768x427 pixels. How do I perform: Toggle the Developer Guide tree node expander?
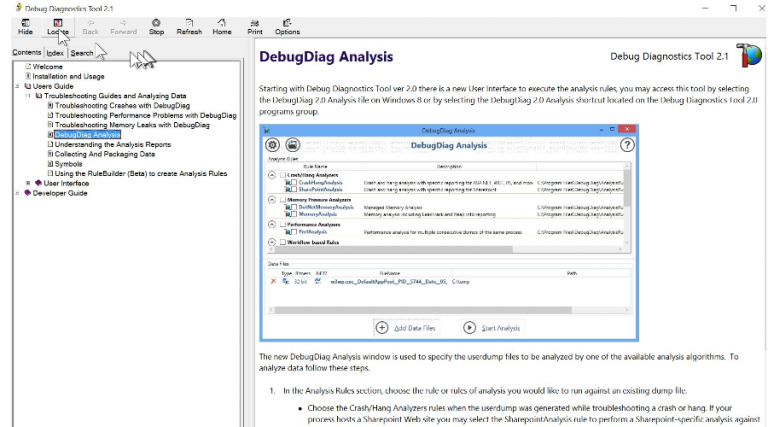[x=17, y=193]
